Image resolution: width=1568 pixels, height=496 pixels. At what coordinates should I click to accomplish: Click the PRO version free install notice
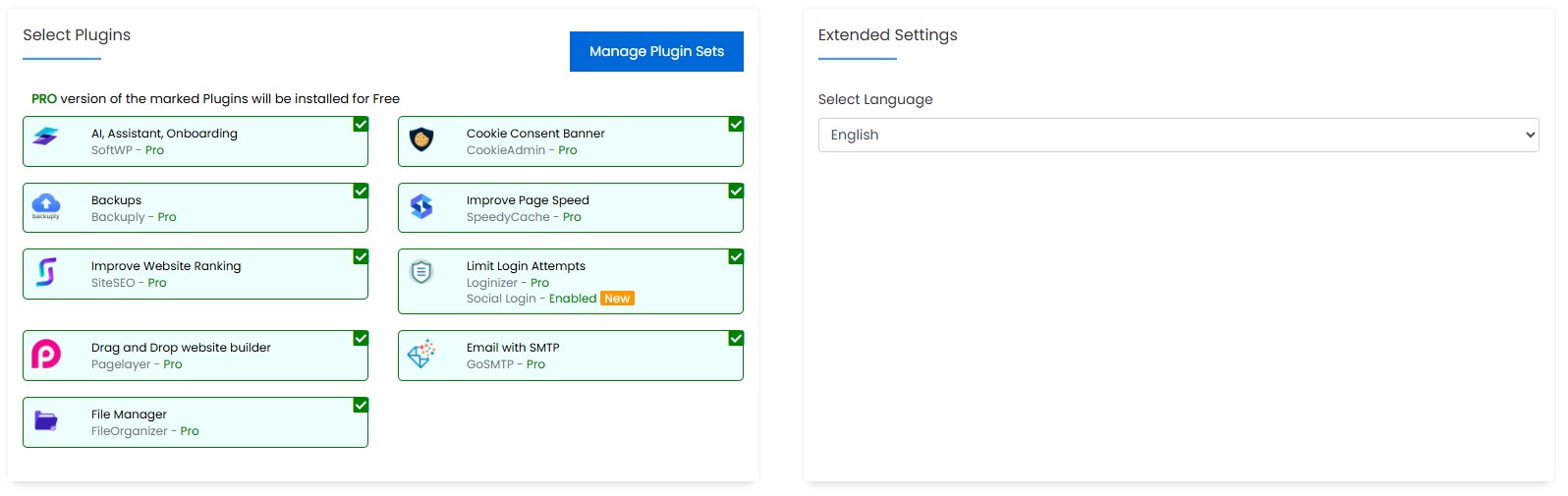215,98
